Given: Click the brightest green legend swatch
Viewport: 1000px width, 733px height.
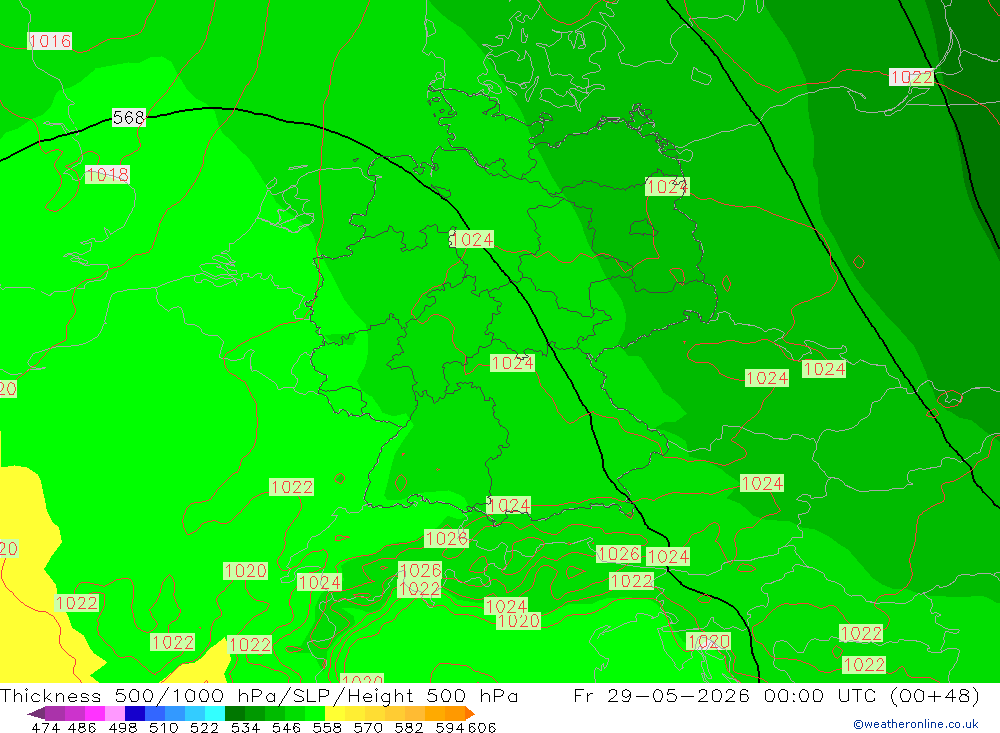Looking at the screenshot, I should pos(315,713).
